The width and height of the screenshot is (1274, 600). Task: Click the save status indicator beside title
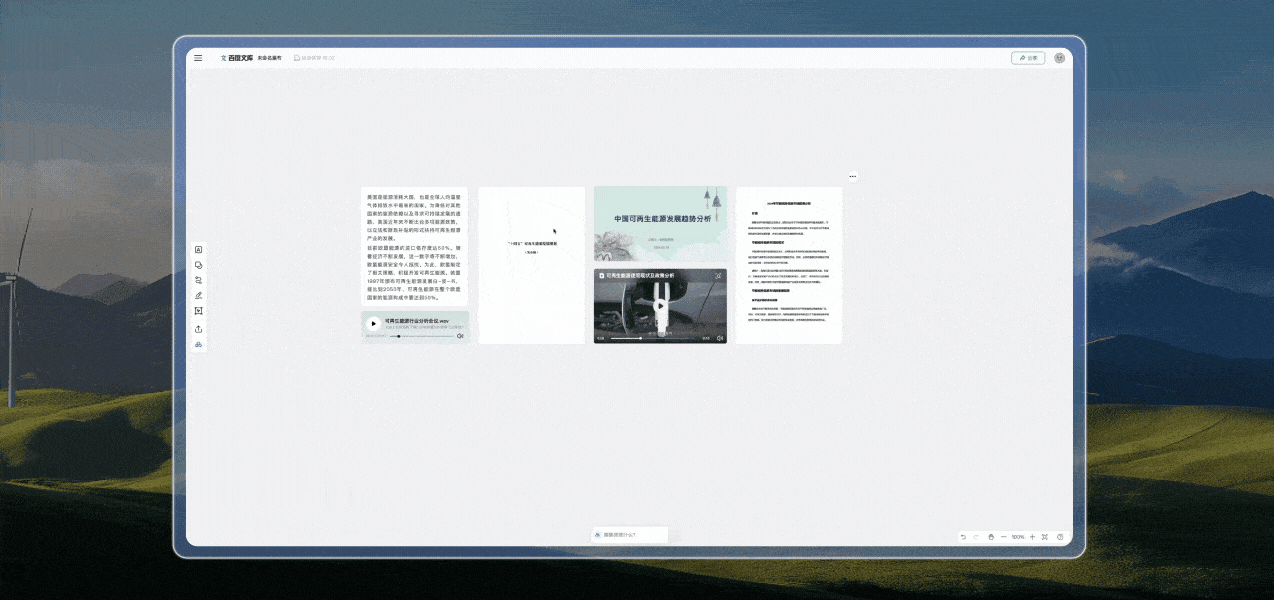314,58
